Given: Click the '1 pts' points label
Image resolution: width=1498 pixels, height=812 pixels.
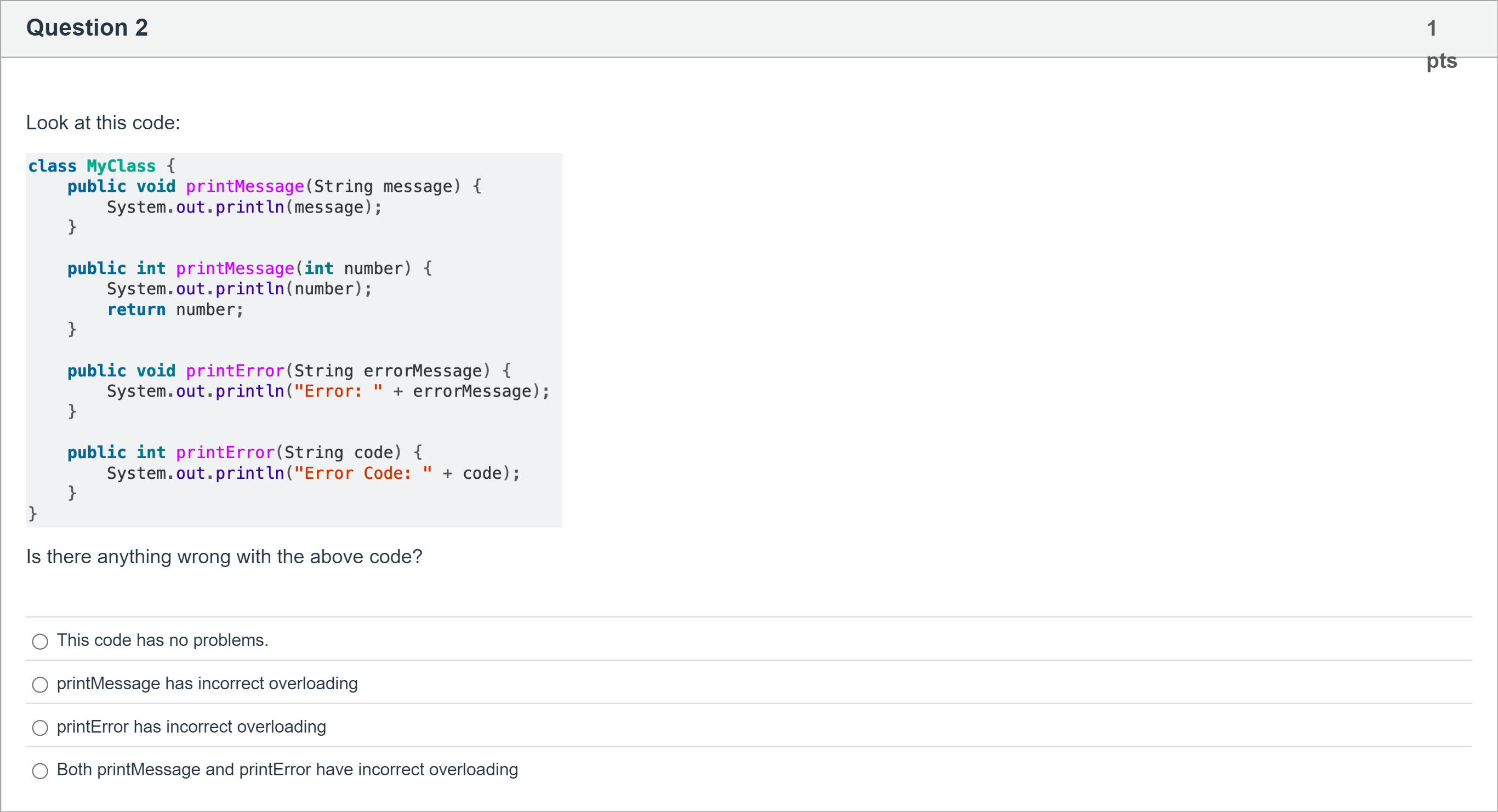Looking at the screenshot, I should coord(1441,44).
